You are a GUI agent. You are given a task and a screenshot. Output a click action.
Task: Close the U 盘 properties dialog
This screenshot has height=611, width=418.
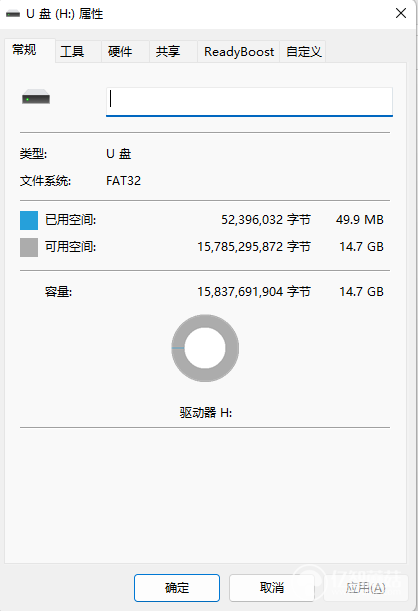(x=401, y=14)
